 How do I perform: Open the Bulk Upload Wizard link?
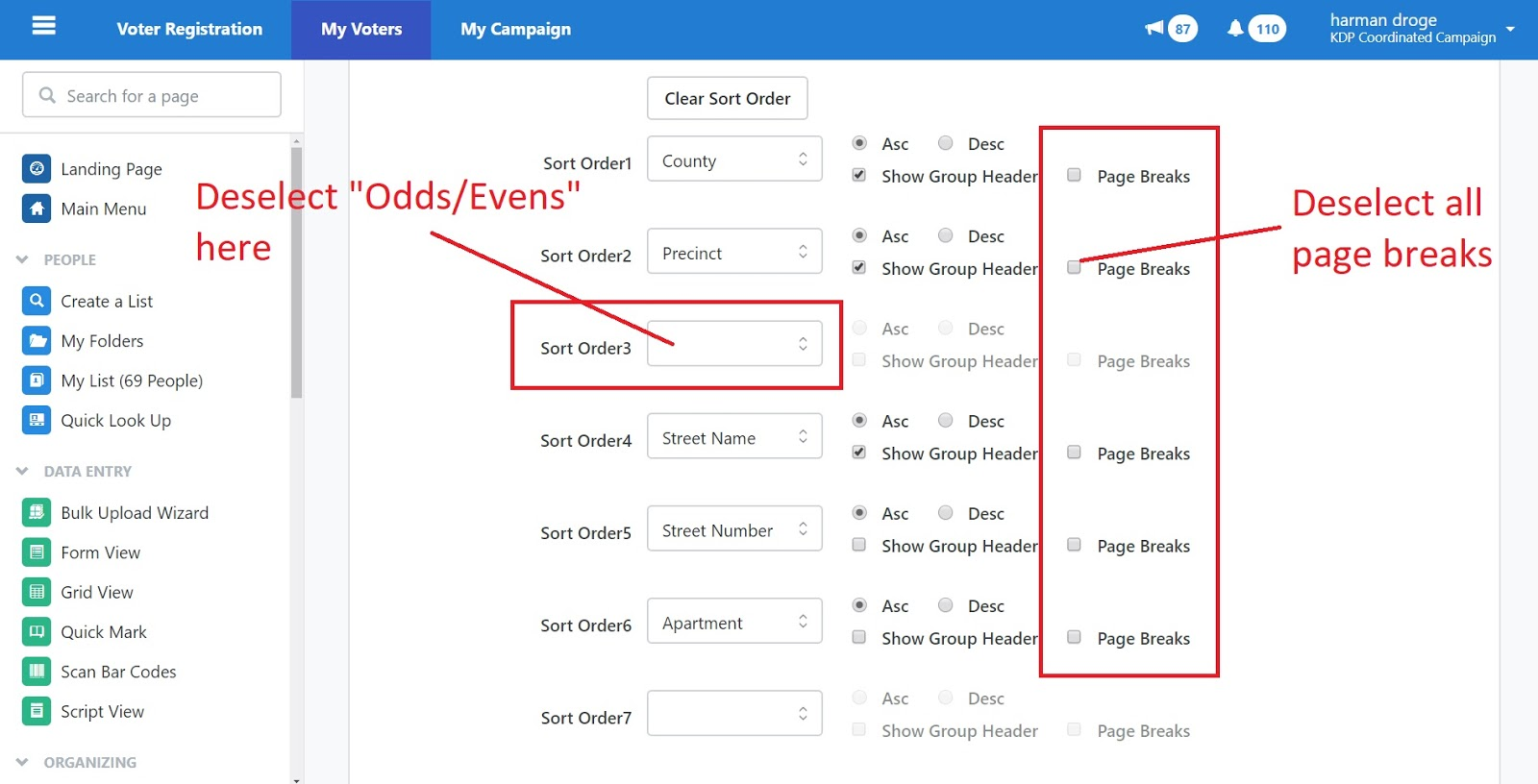(135, 512)
